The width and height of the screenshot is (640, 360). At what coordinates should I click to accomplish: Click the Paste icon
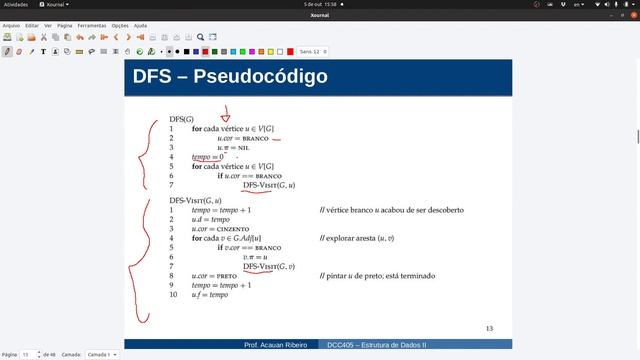tap(68, 37)
